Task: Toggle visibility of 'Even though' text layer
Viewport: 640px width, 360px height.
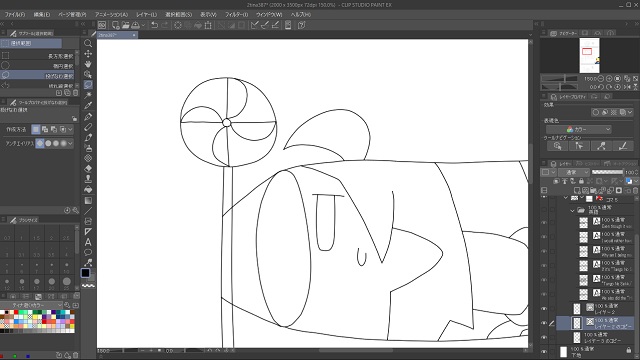Action: [x=544, y=223]
